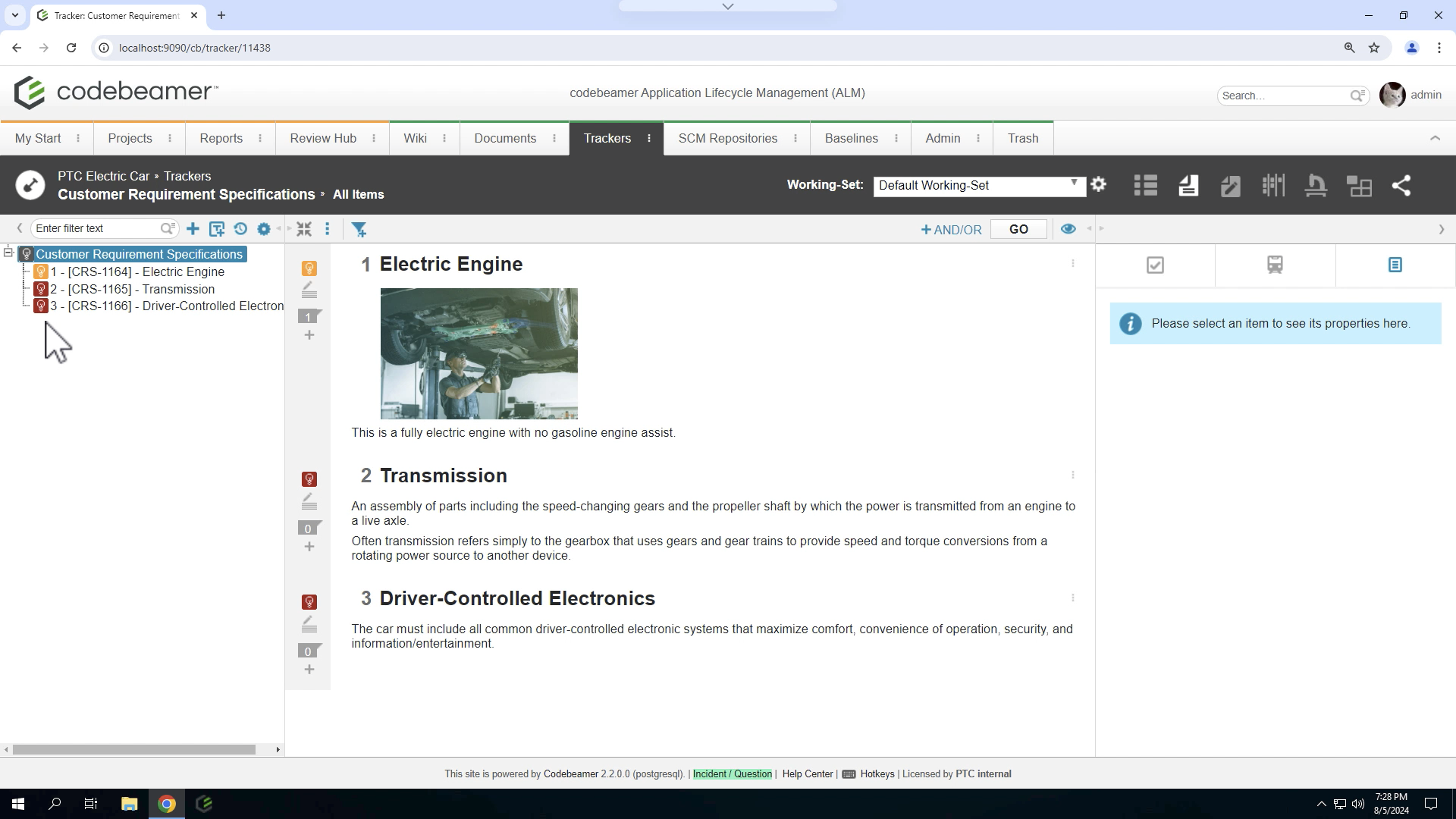The image size is (1456, 819).
Task: Open the history view via clock icon
Action: coord(241,228)
